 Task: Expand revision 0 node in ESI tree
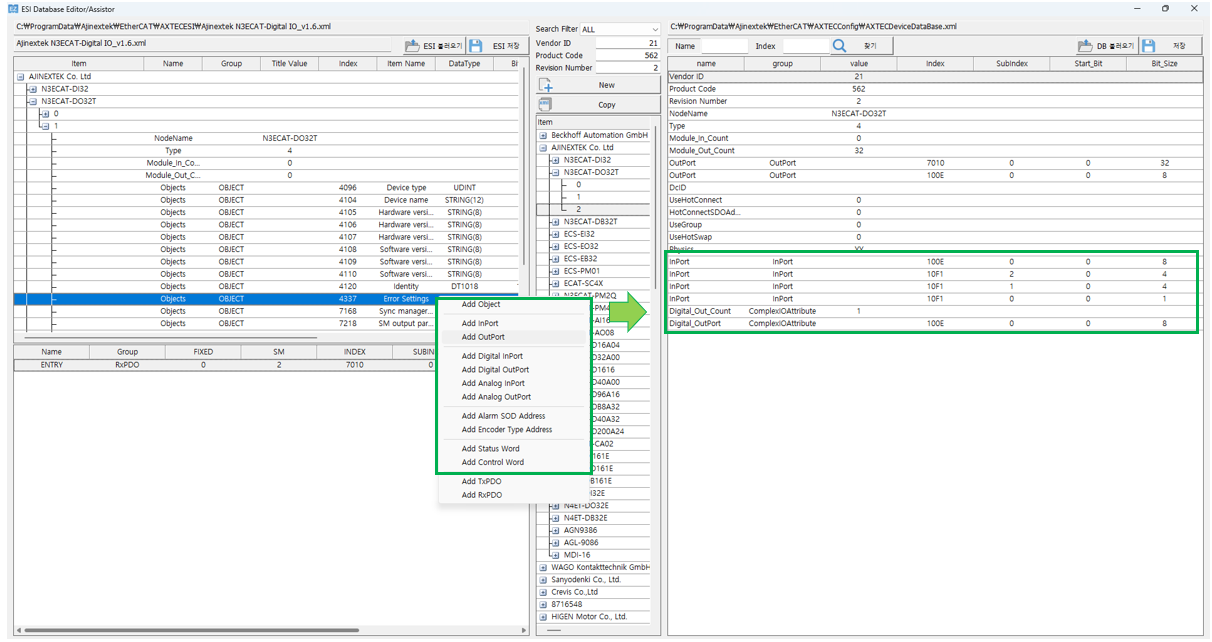[44, 113]
